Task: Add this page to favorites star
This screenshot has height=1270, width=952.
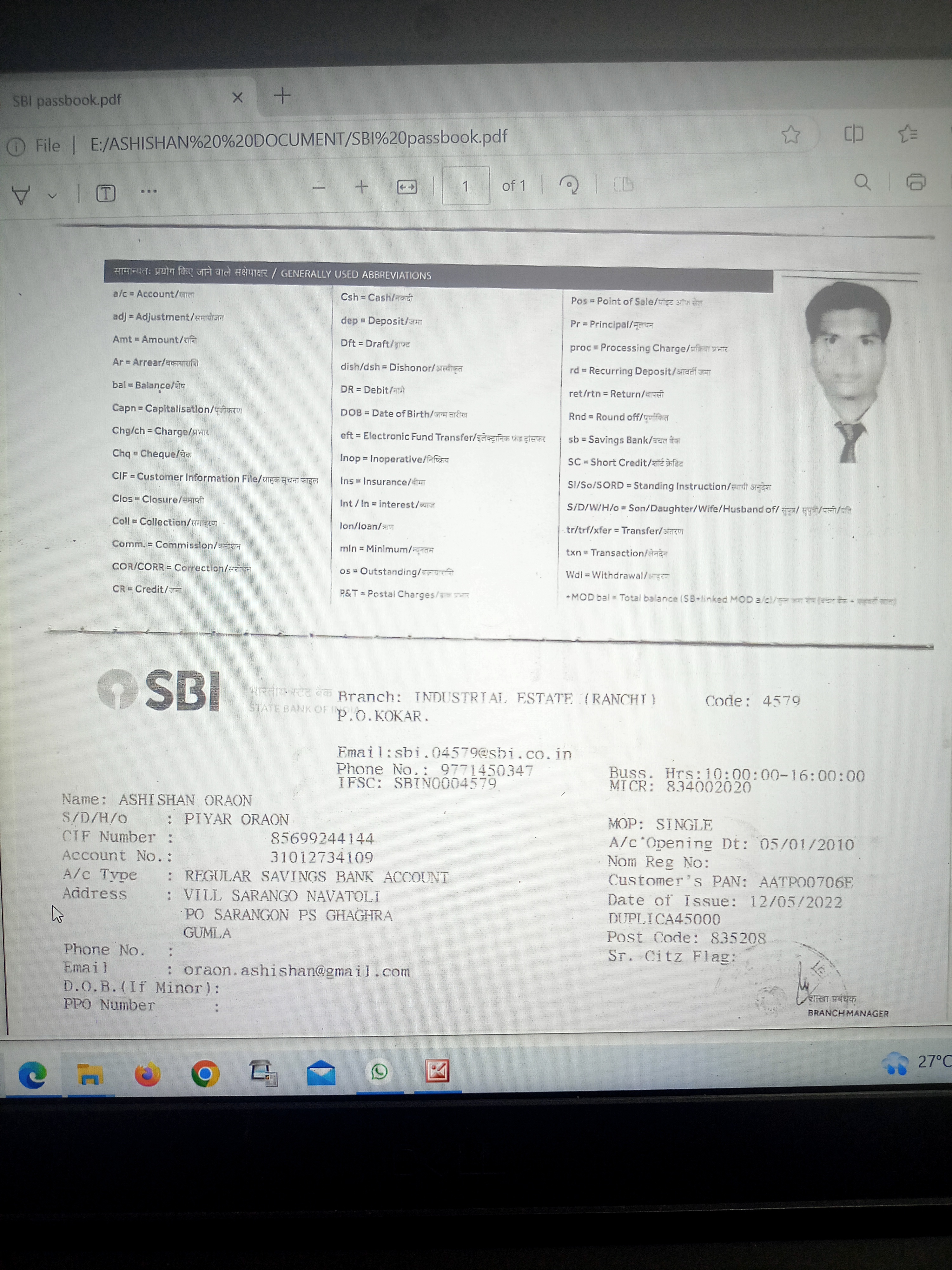Action: click(791, 134)
